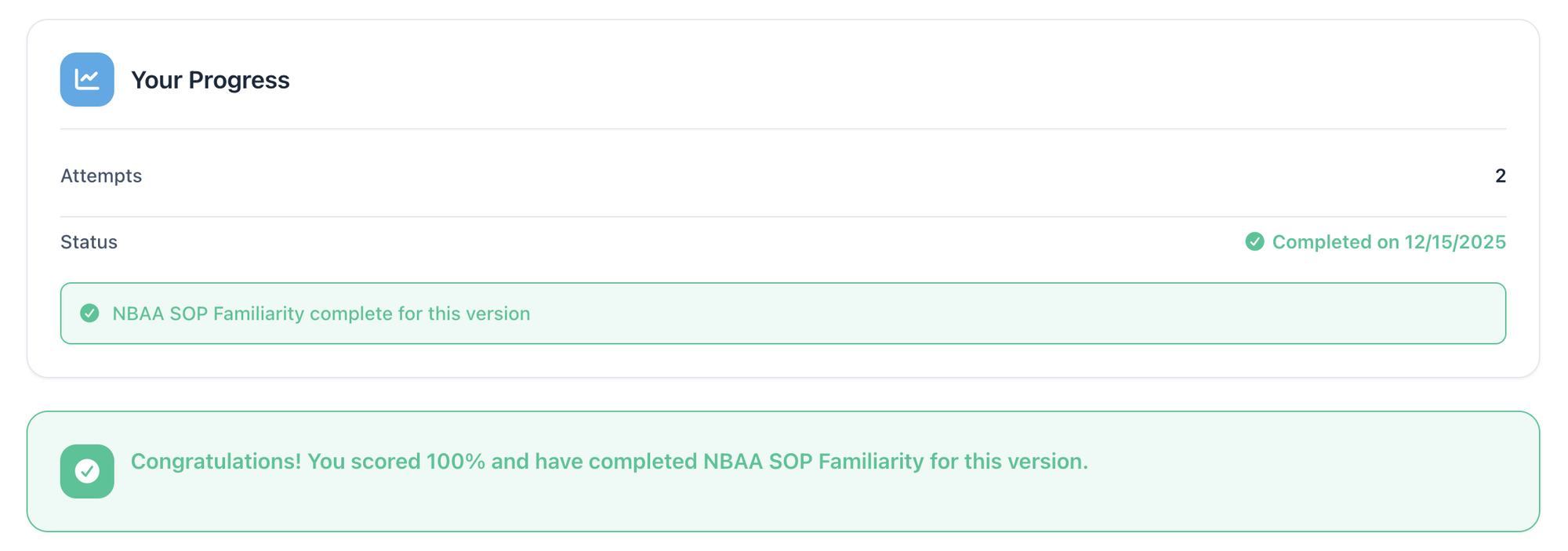Click the attempts count value "2"
Screen dimensions: 1568x551
pyautogui.click(x=1500, y=176)
